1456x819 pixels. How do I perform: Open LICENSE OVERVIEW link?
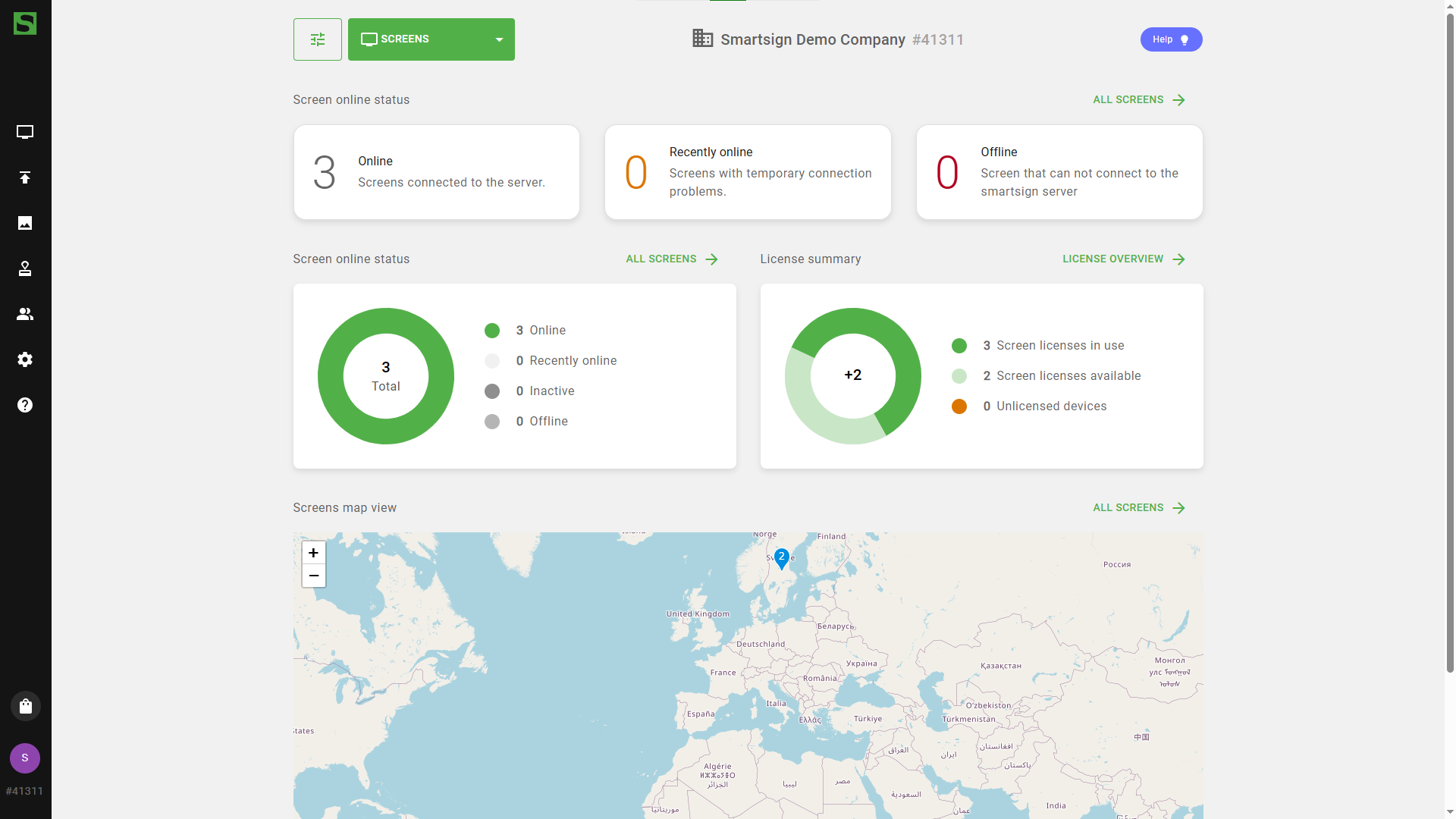[1122, 259]
